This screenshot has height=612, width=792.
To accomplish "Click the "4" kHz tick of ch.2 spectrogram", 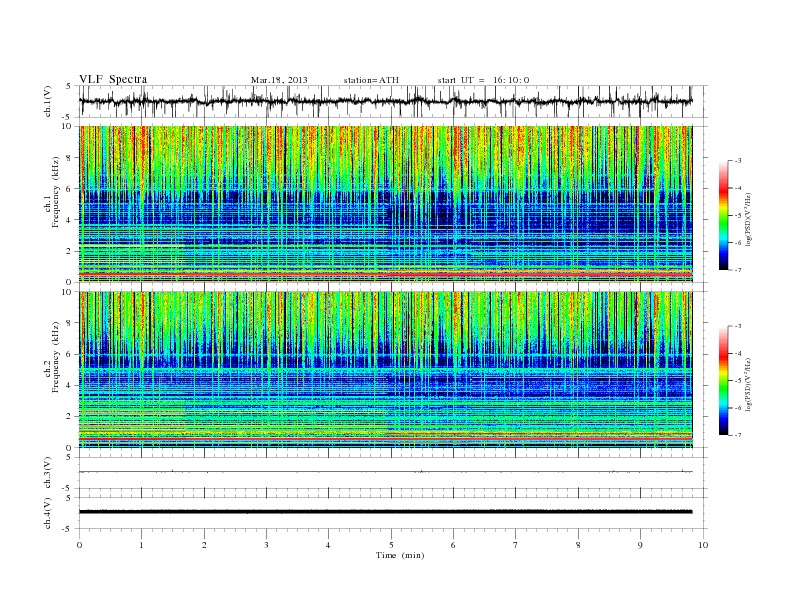I will [x=69, y=385].
